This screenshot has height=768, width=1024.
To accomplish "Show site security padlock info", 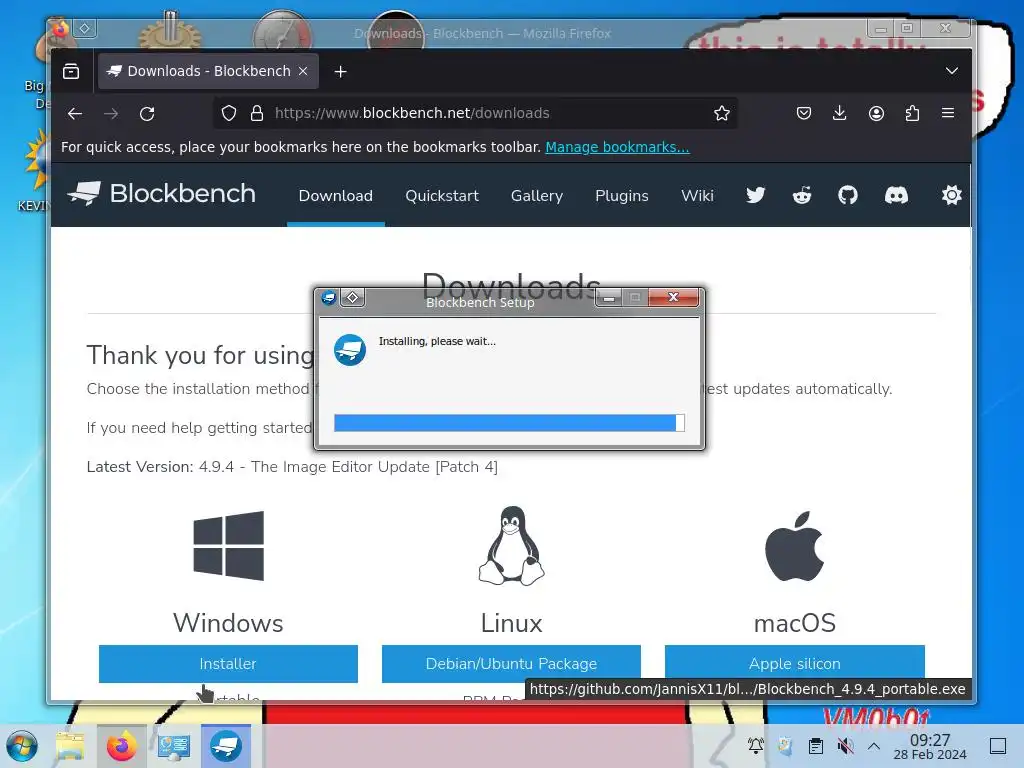I will pyautogui.click(x=257, y=113).
